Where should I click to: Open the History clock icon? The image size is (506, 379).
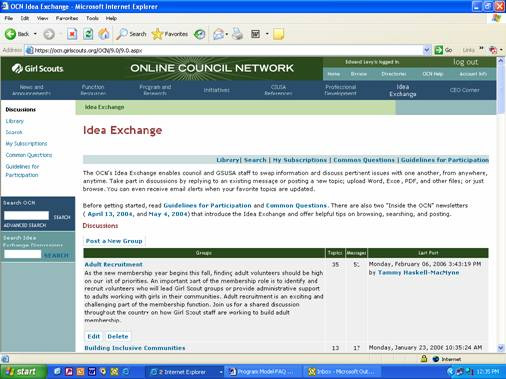coord(200,34)
